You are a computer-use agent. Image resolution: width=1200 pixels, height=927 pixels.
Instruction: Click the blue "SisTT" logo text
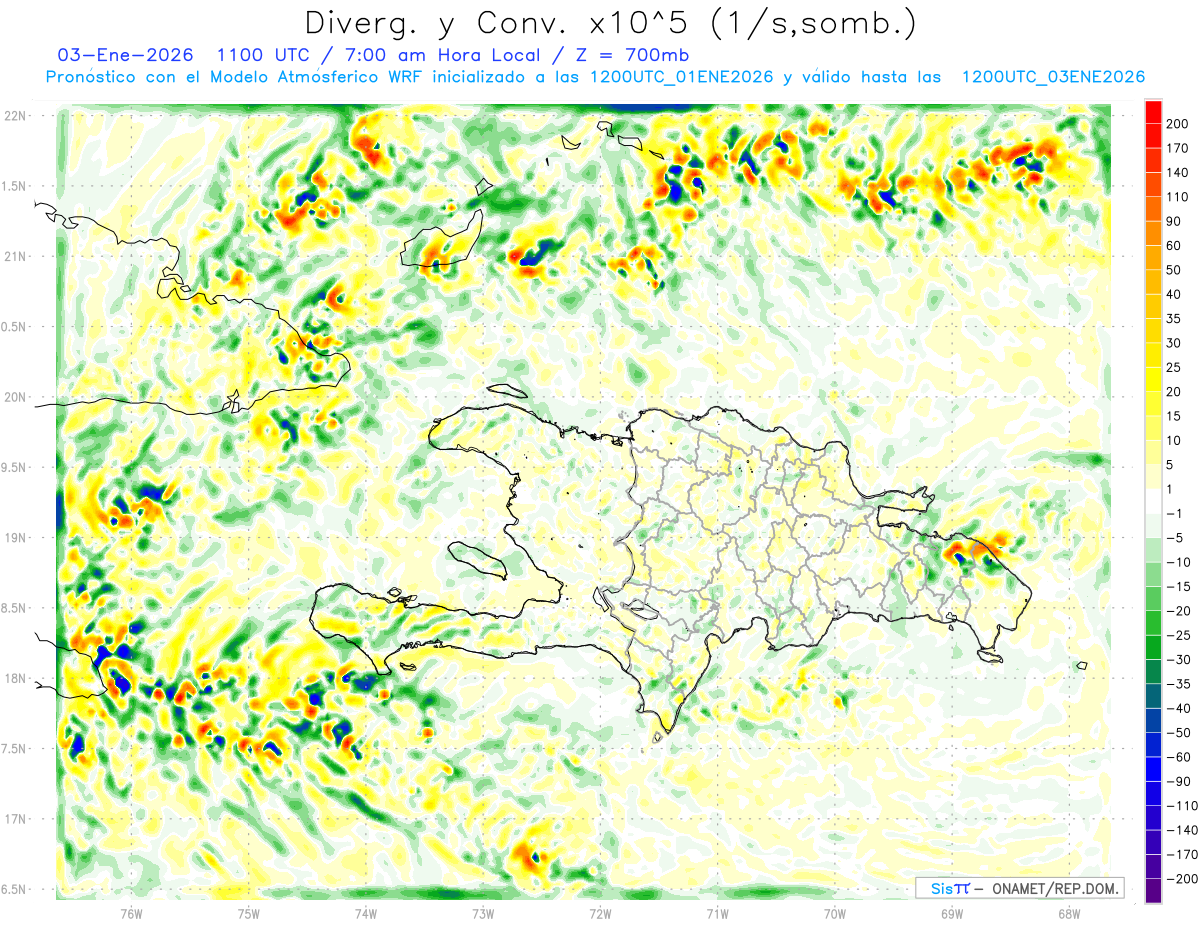(950, 888)
